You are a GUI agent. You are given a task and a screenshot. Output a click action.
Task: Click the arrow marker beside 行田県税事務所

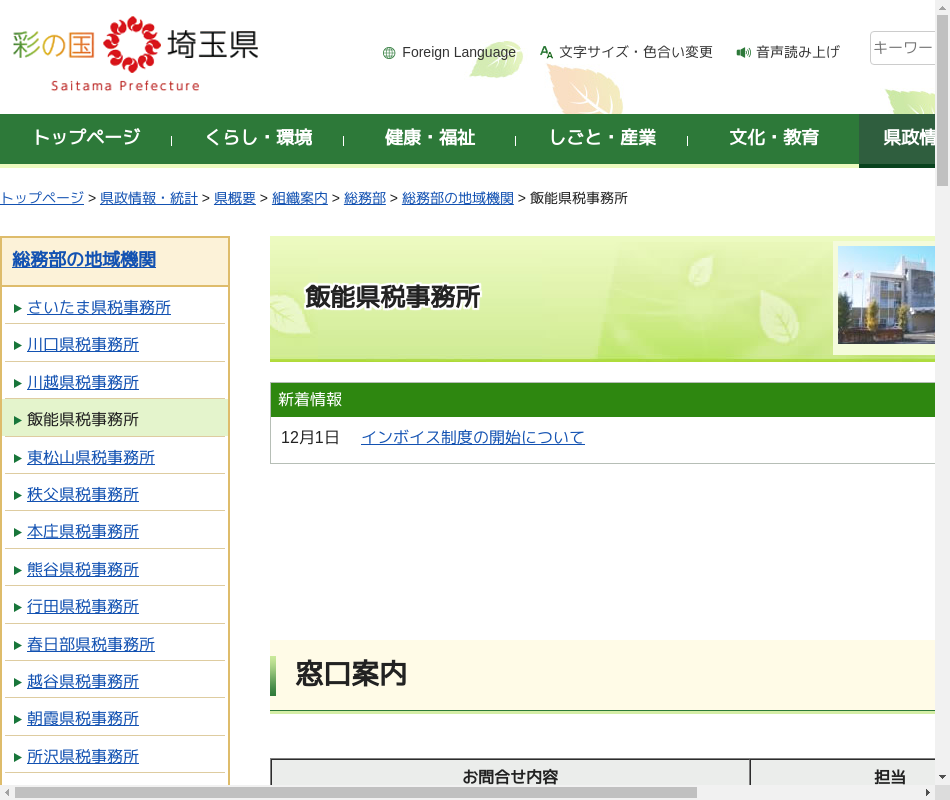click(x=18, y=607)
